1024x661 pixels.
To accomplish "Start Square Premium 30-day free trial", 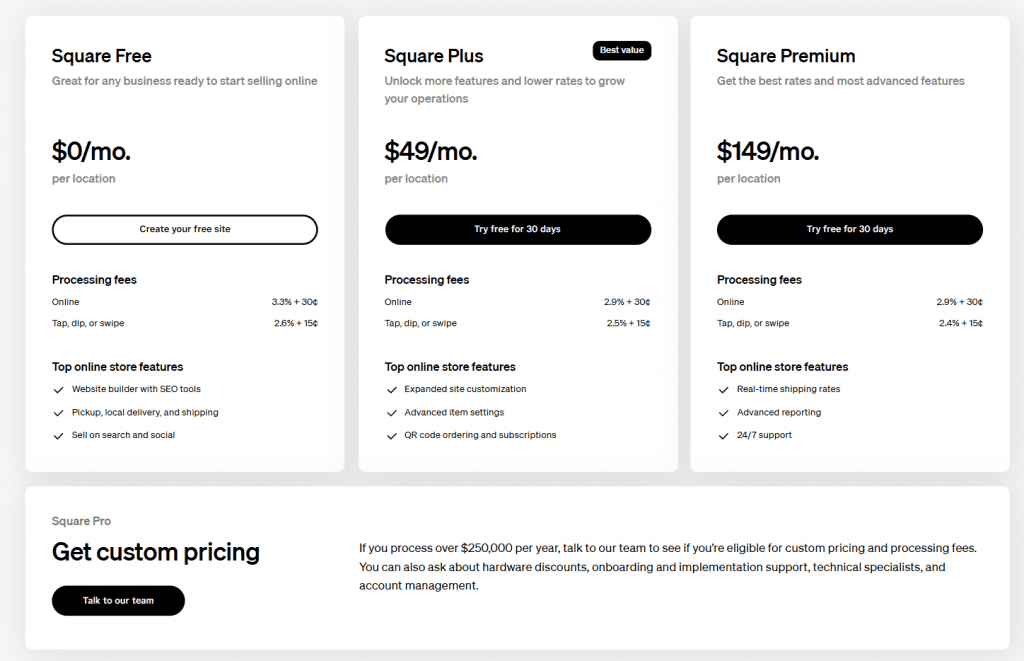I will (x=849, y=230).
